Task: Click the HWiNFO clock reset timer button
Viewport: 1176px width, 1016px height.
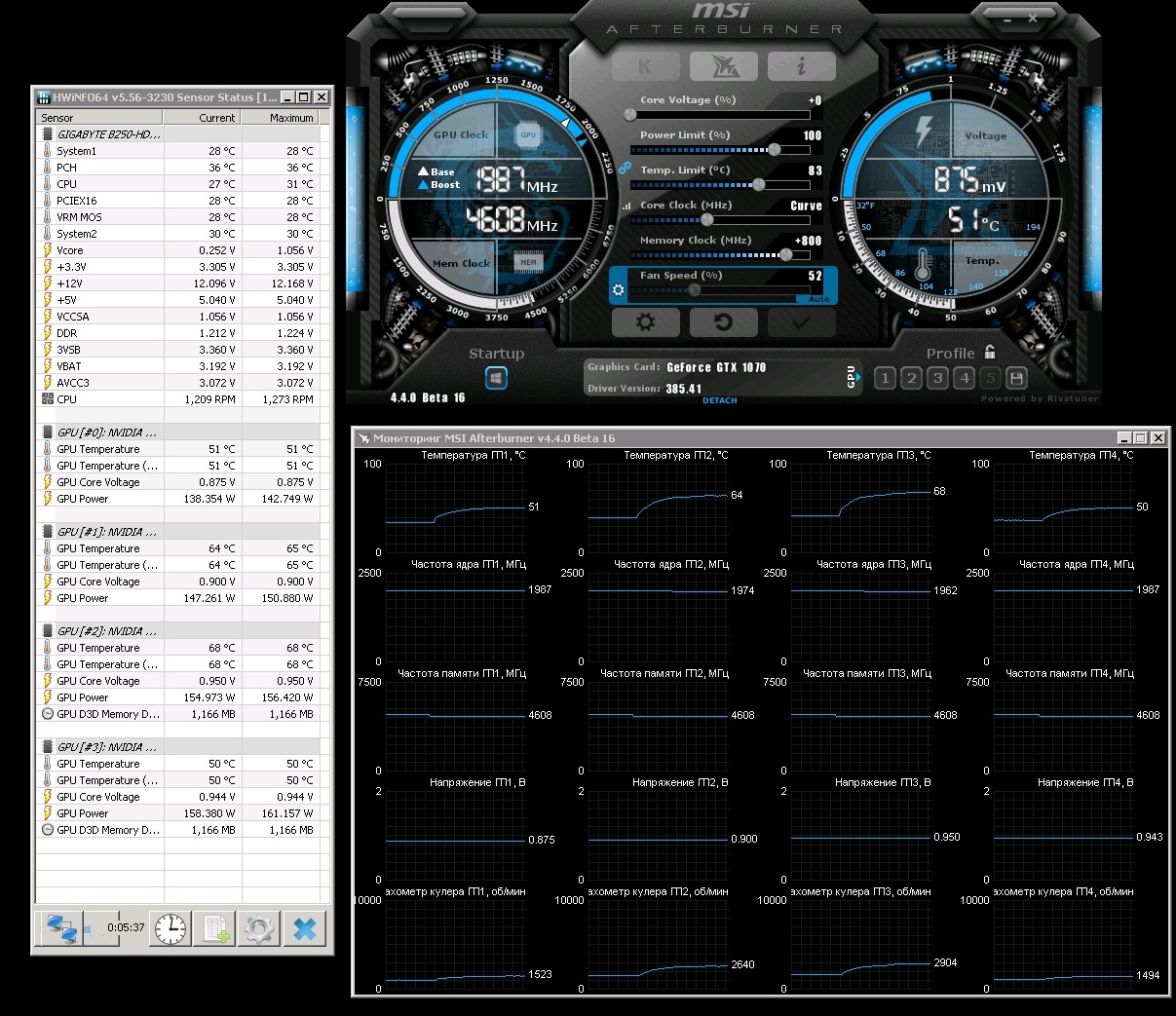Action: pos(171,928)
